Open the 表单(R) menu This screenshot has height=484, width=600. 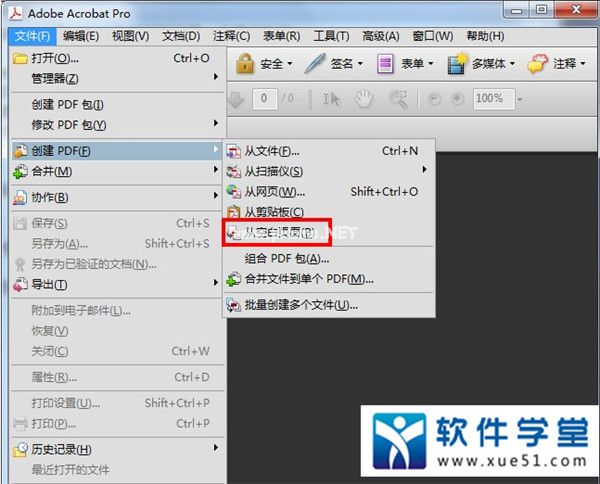(282, 36)
